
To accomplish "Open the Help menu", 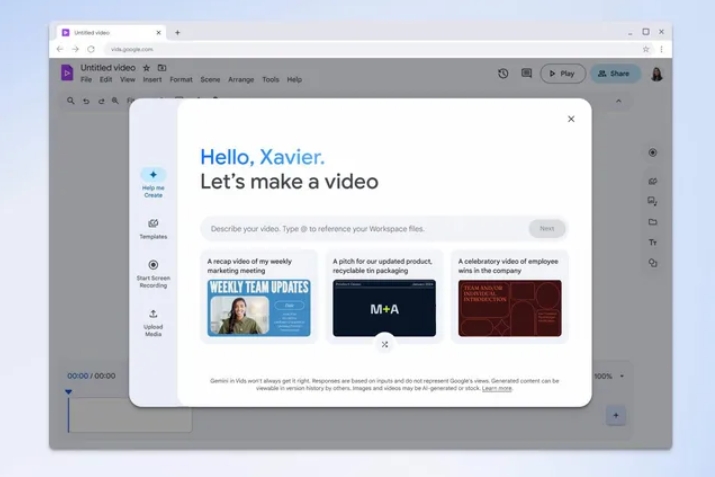I will tap(295, 79).
